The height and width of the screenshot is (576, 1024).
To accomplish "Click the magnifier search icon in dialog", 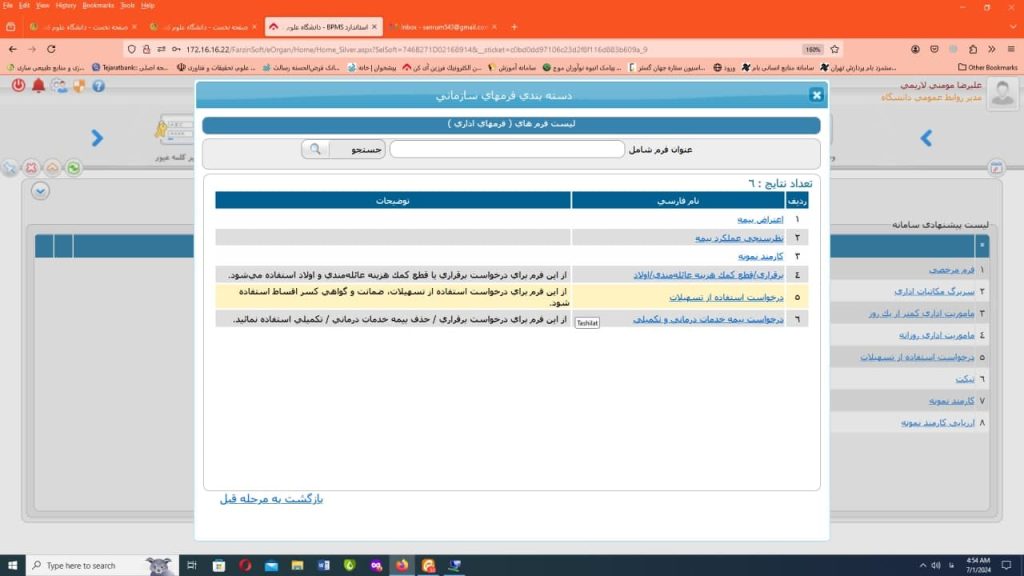I will 315,149.
